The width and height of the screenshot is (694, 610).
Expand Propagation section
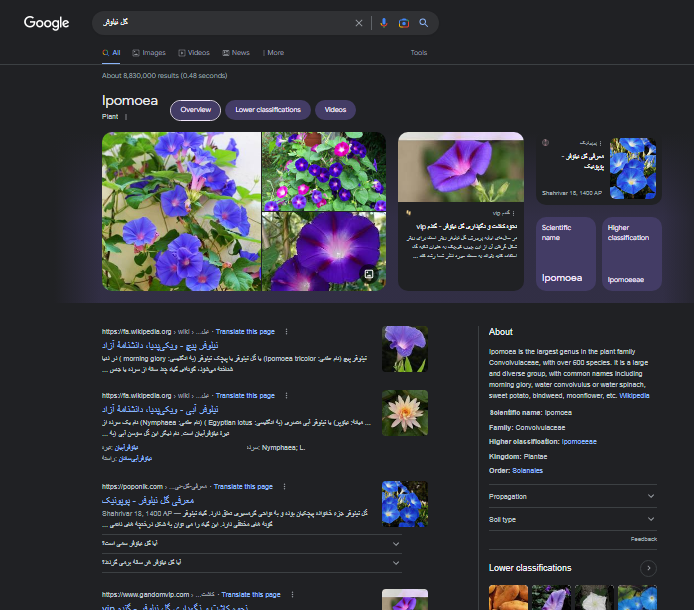[x=572, y=497]
